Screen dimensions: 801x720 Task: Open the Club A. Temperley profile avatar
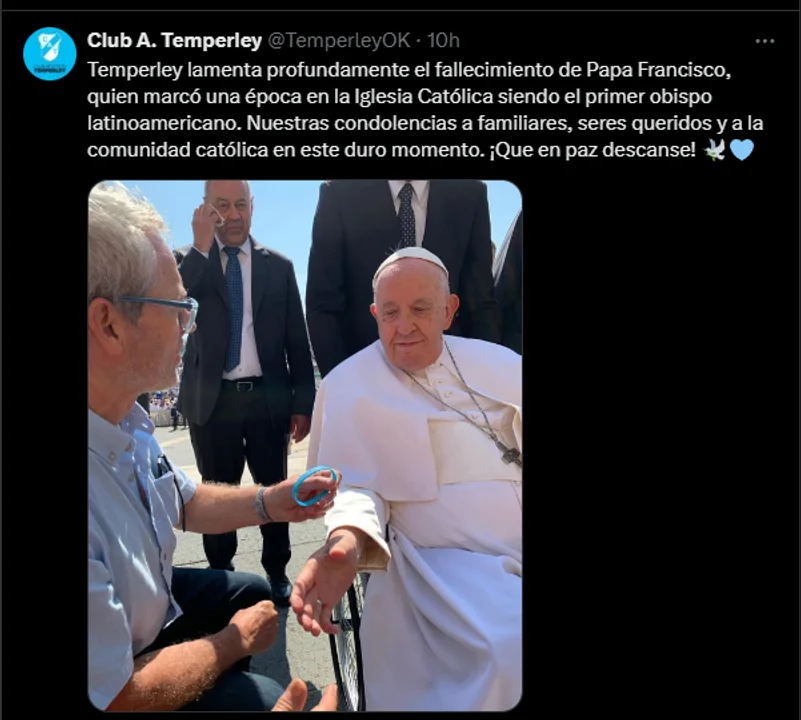pos(50,54)
